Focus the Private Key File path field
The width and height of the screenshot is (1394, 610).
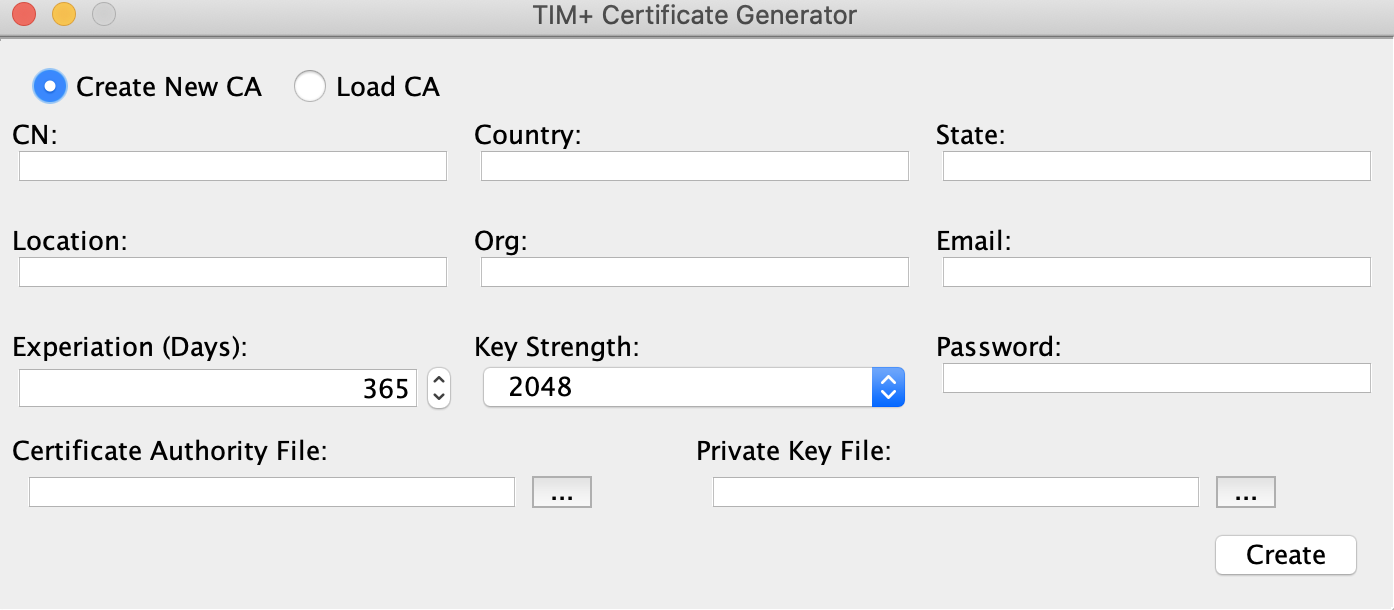click(955, 491)
